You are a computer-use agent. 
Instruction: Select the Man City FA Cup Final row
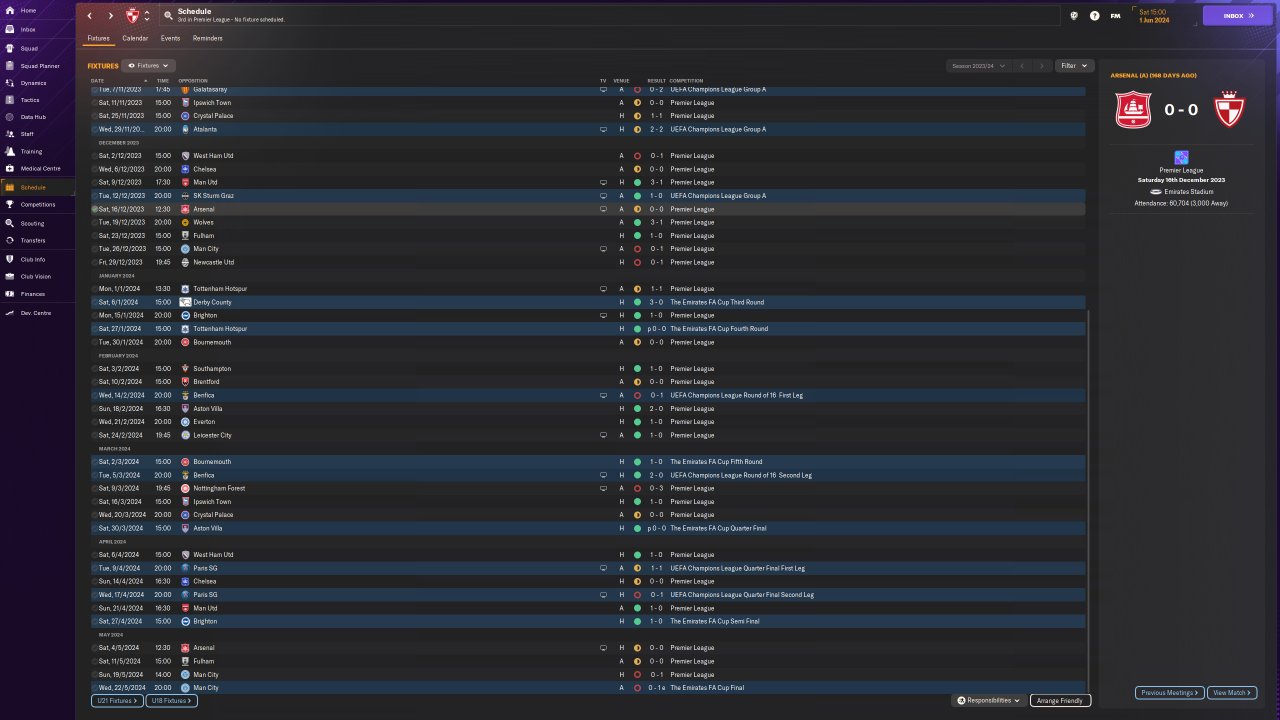587,688
